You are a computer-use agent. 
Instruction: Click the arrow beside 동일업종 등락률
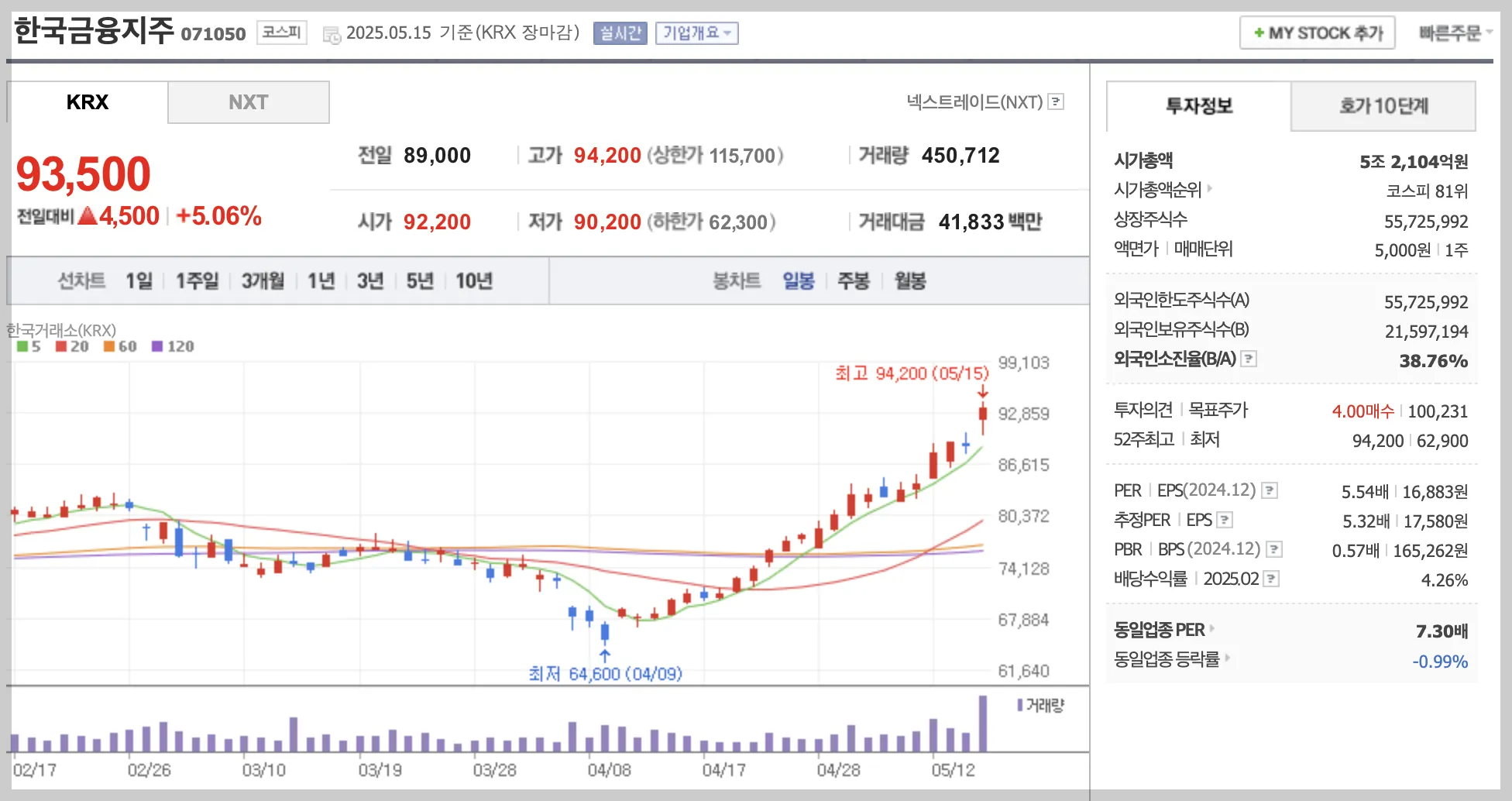[1227, 658]
